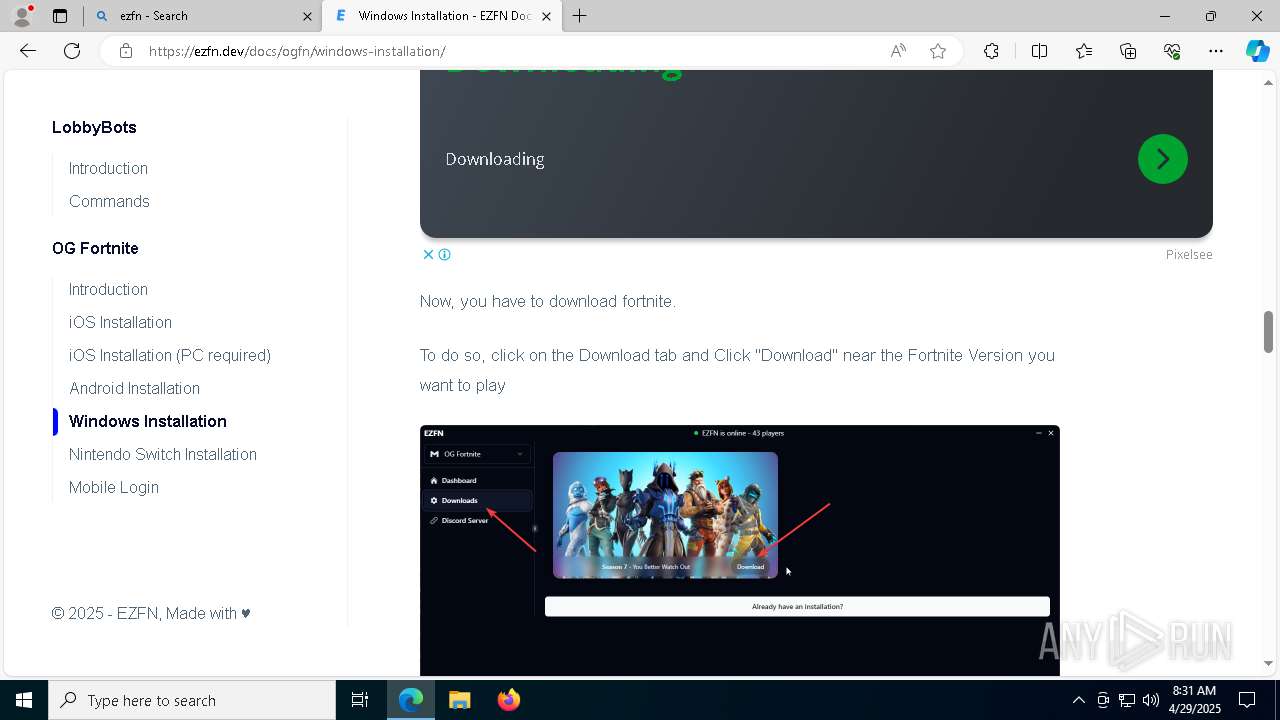Toggle Split screen icon in toolbar

coord(1039,51)
